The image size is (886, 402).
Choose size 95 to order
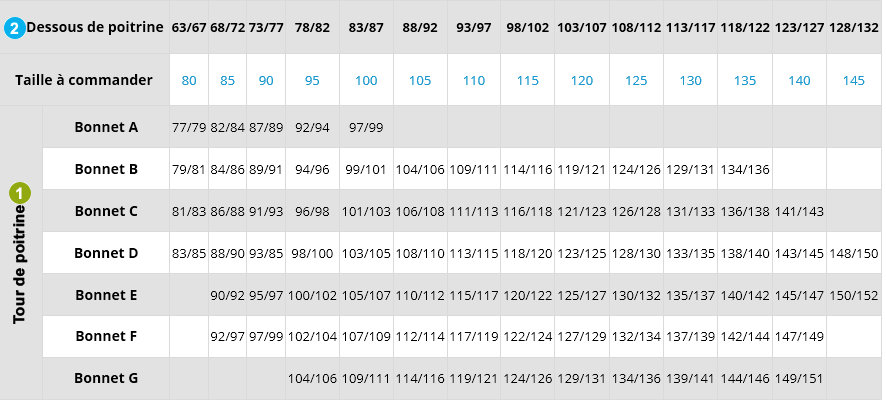[312, 81]
